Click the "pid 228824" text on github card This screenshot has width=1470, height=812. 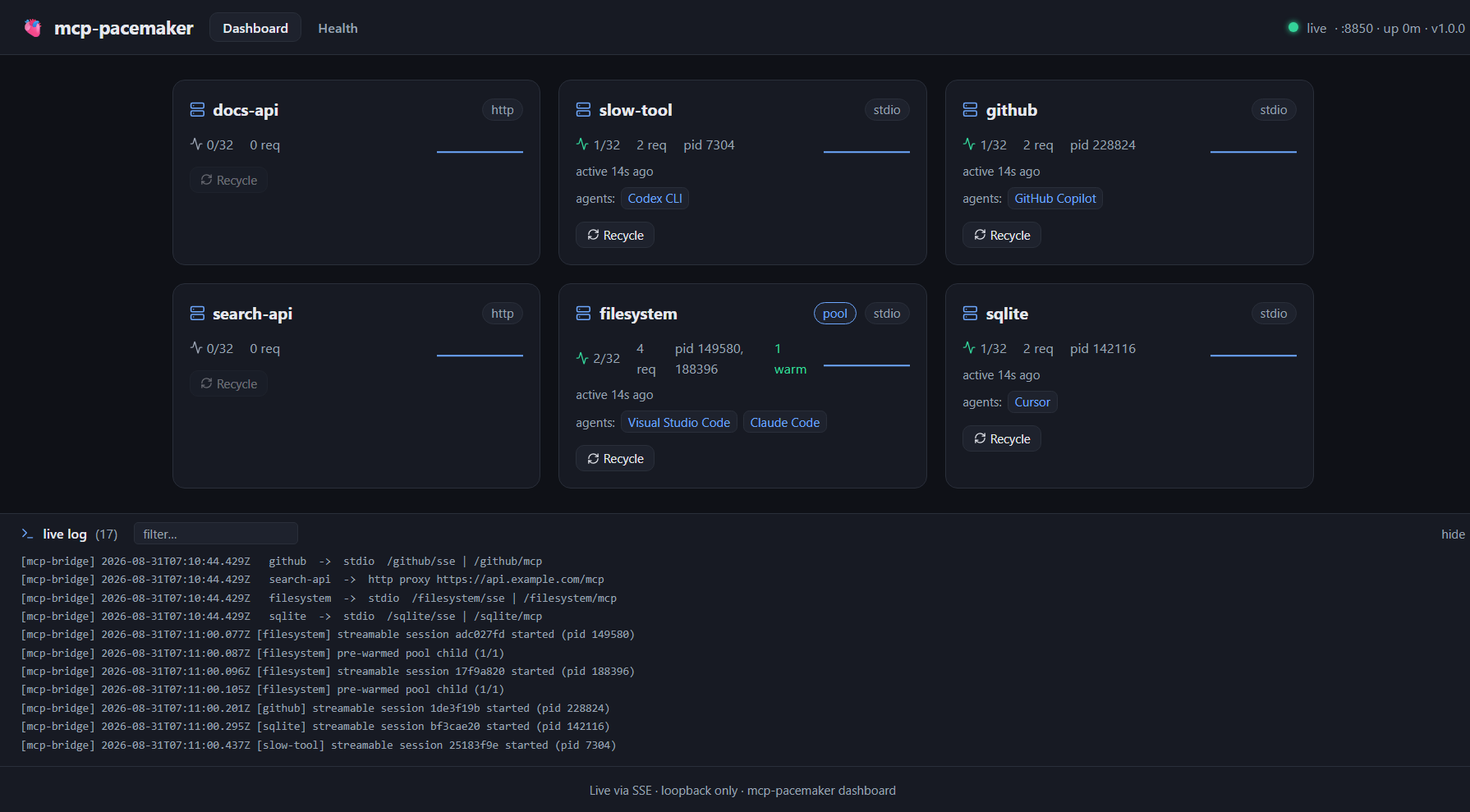pos(1103,145)
